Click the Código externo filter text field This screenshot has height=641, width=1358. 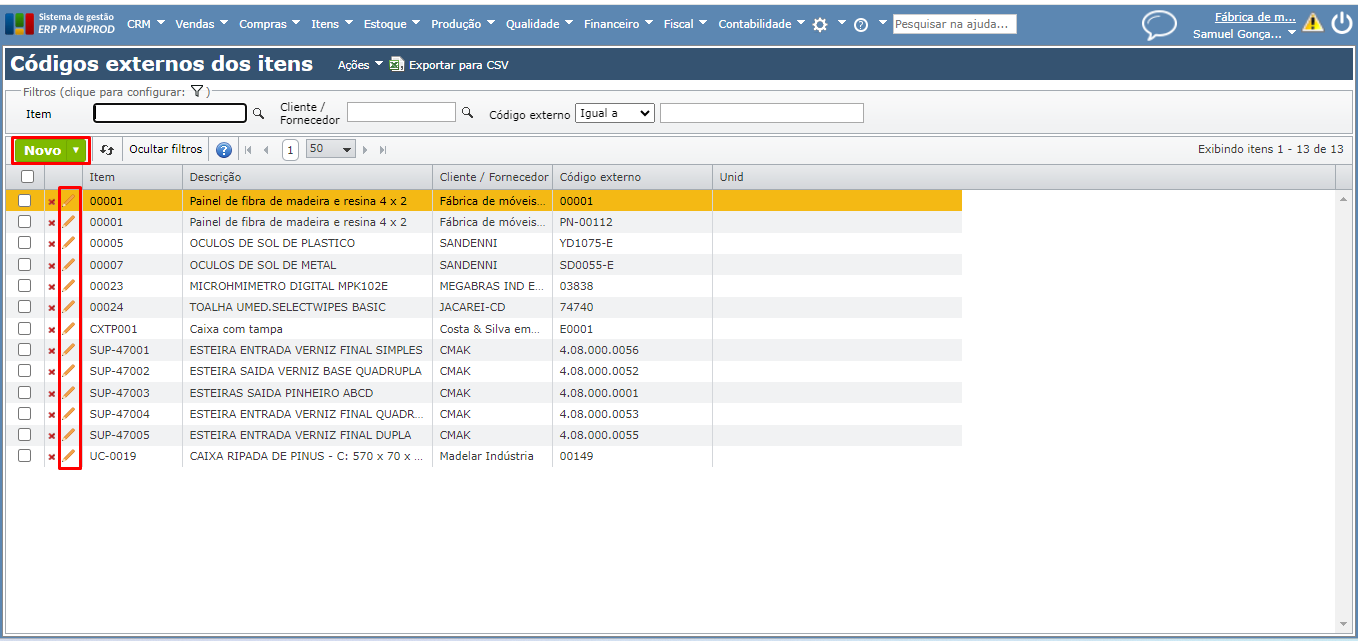(x=761, y=114)
